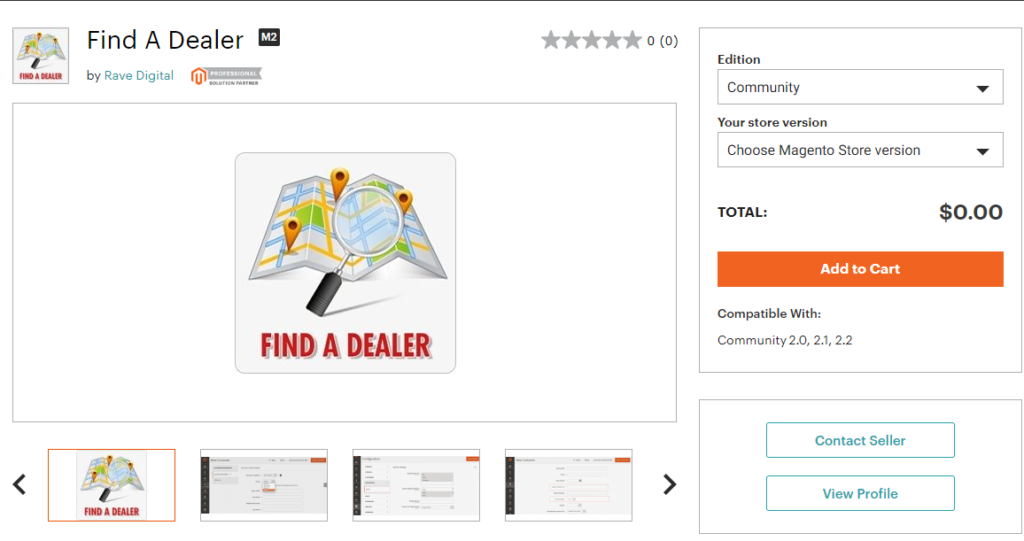Click the M2 platform badge
The image size is (1024, 541).
tap(268, 38)
